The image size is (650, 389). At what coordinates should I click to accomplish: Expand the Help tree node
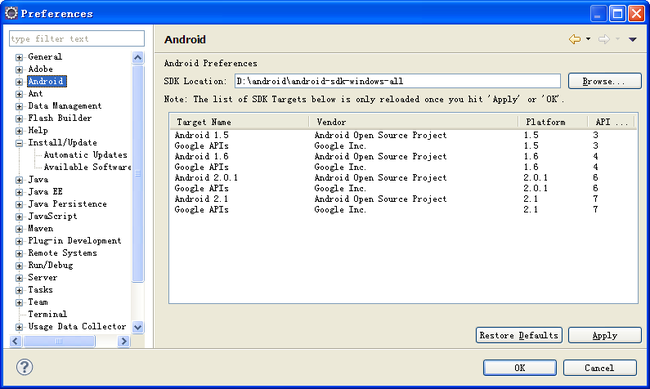tap(19, 131)
